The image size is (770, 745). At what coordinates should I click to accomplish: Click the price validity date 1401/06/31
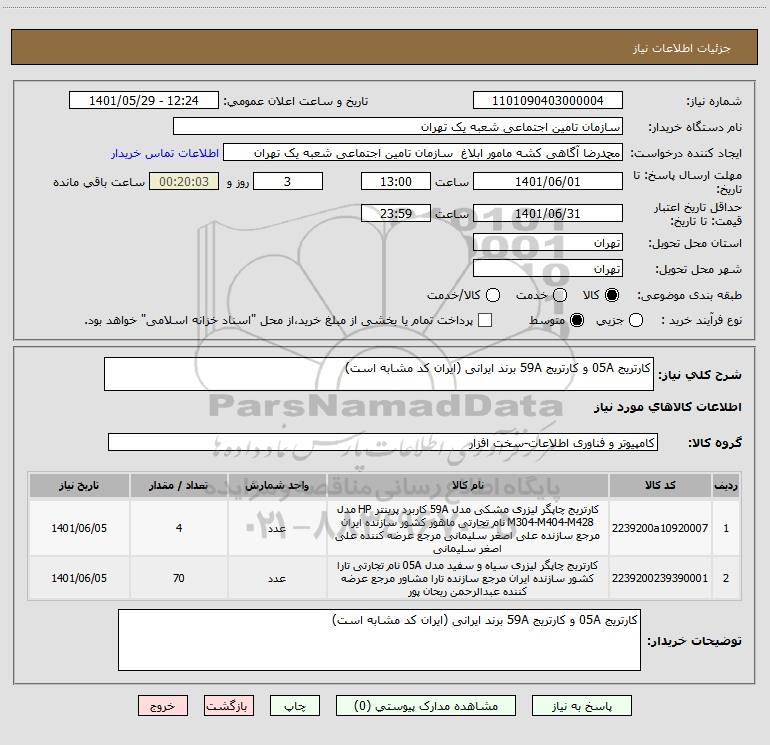[548, 213]
